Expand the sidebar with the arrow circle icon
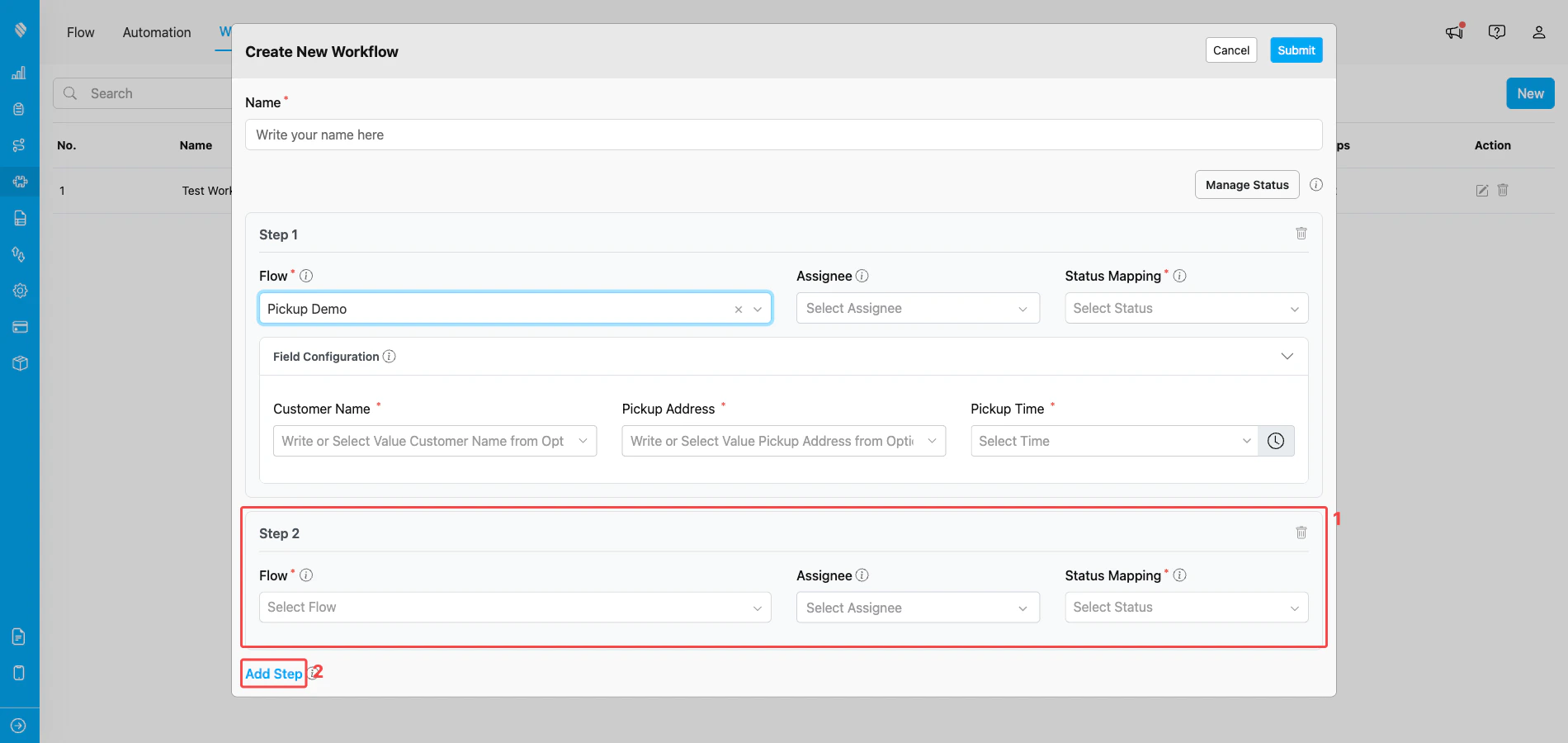The image size is (1568, 743). tap(19, 726)
